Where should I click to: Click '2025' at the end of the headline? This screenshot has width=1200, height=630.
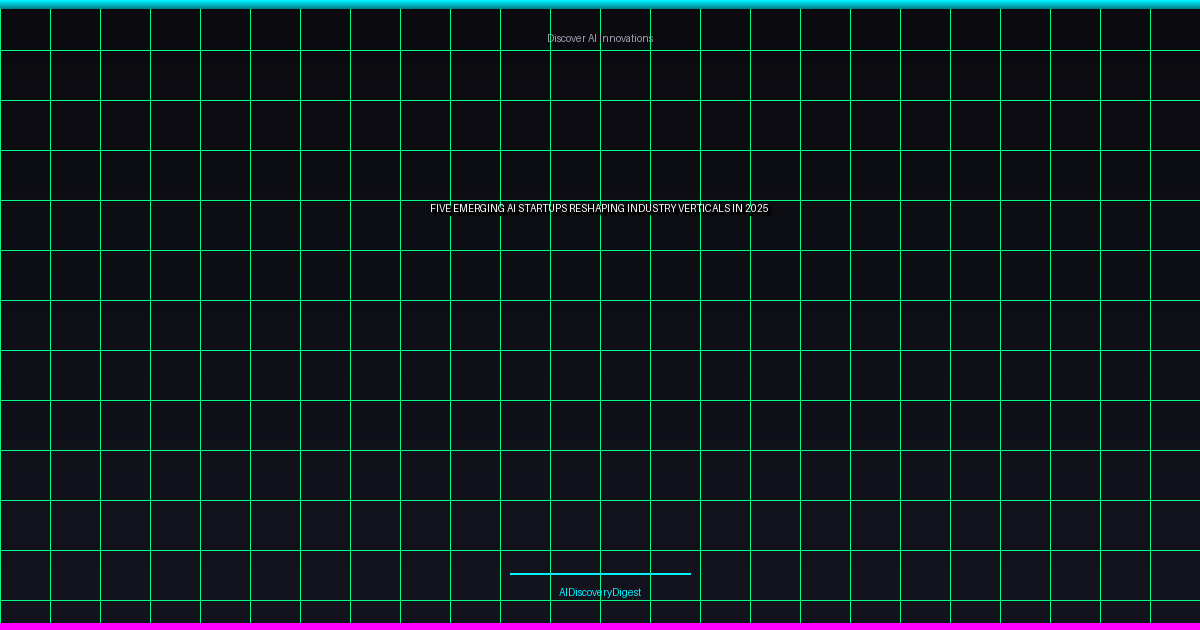click(757, 208)
